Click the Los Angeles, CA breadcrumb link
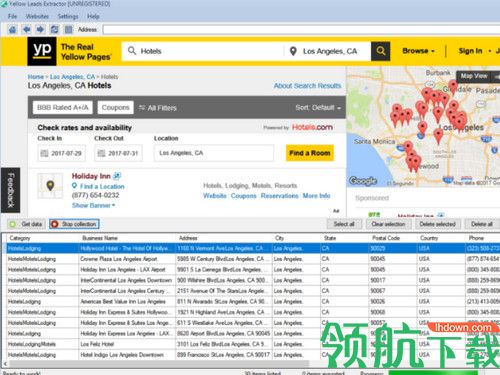The image size is (500, 375). 72,77
